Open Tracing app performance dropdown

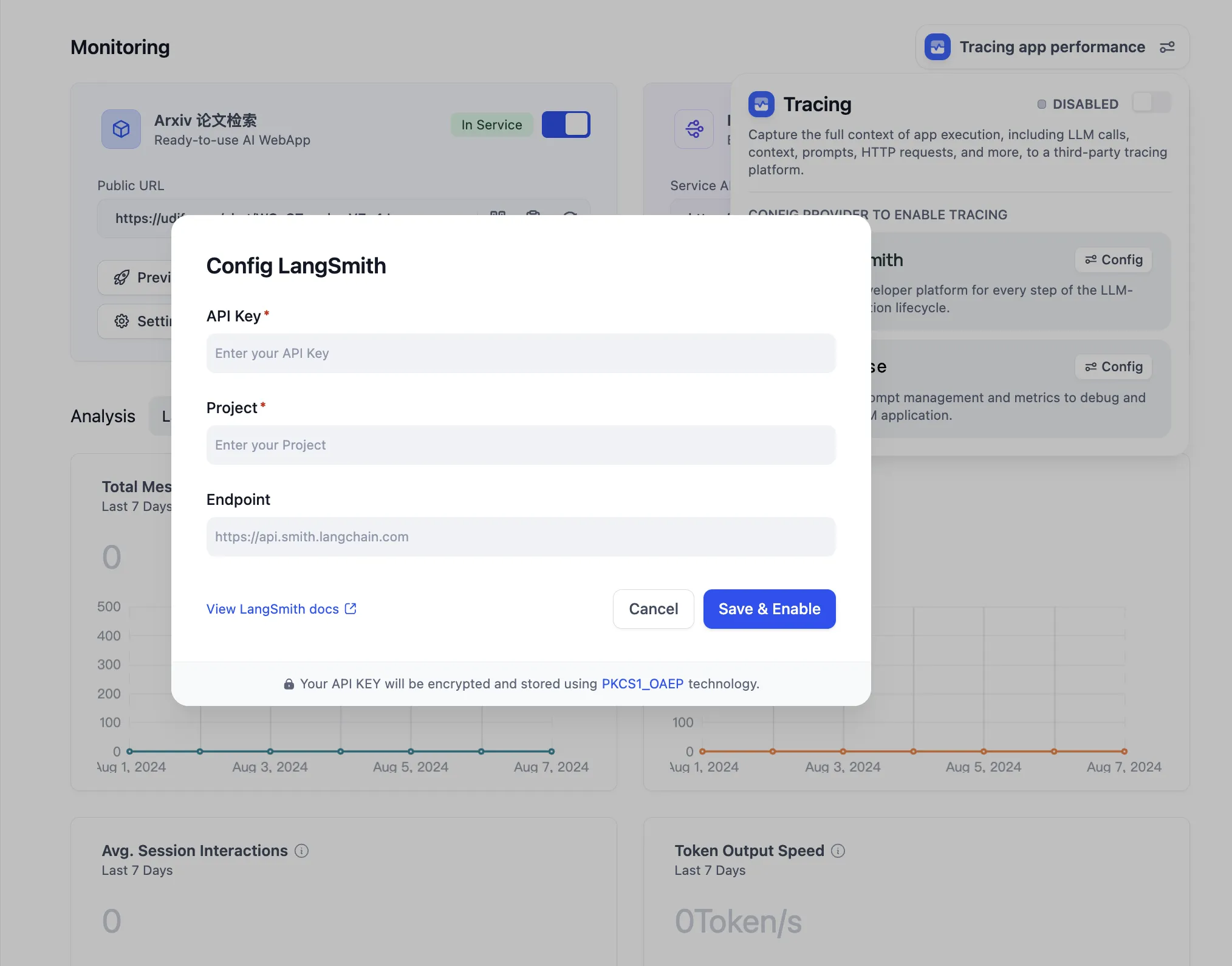[x=1052, y=47]
